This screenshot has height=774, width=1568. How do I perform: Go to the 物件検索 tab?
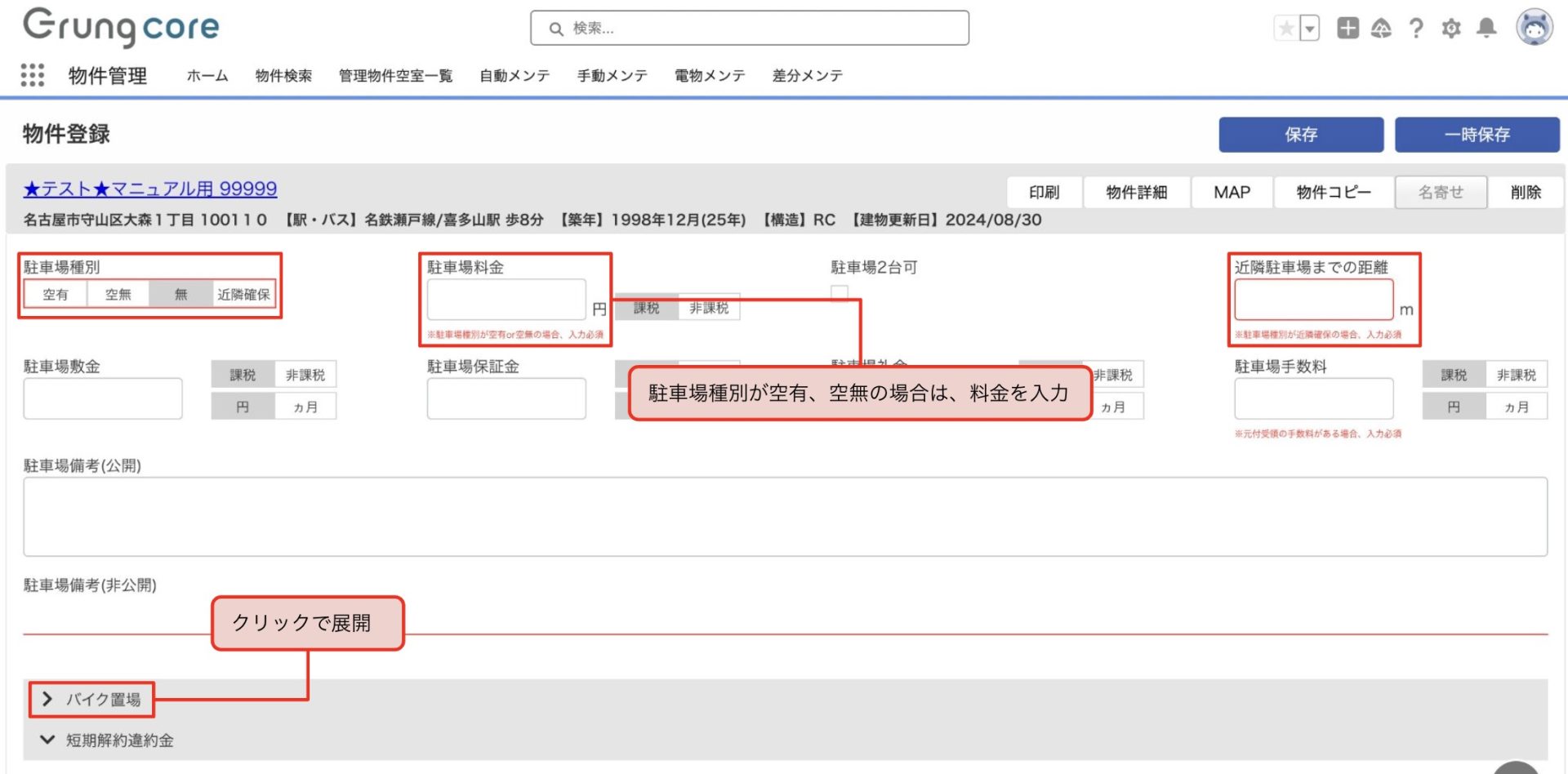click(x=283, y=76)
